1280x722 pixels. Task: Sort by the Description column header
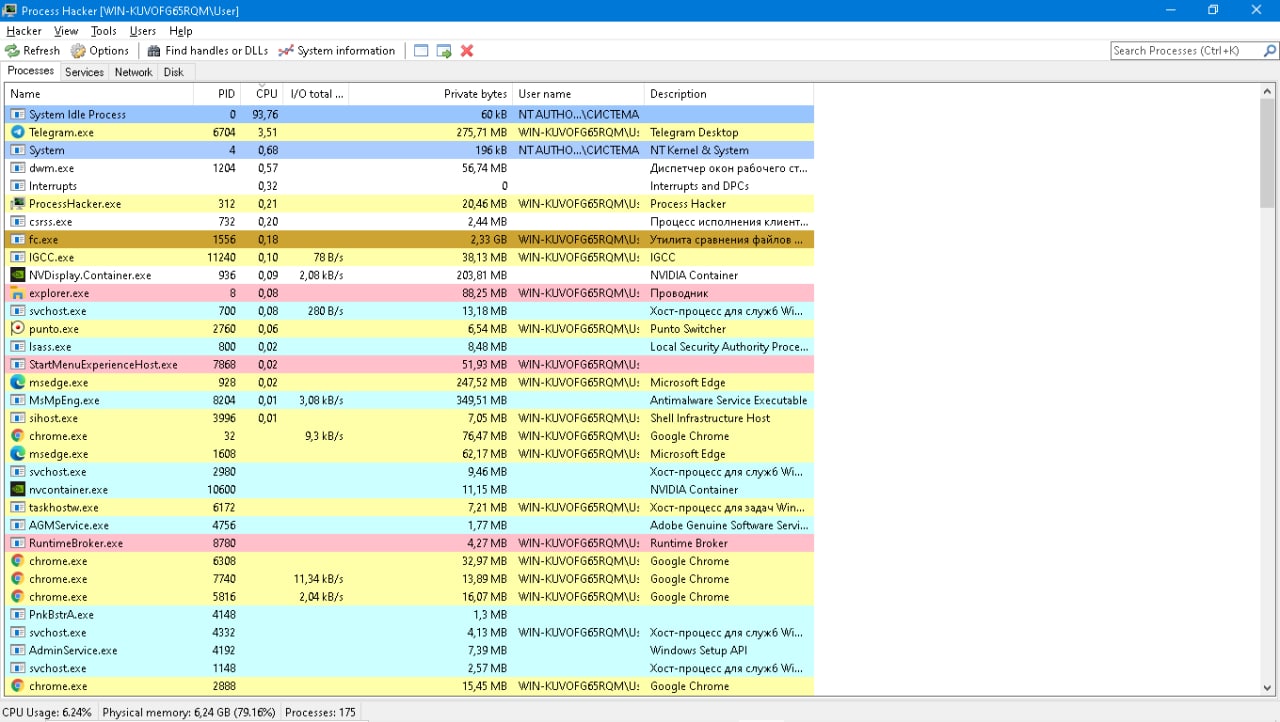(729, 94)
